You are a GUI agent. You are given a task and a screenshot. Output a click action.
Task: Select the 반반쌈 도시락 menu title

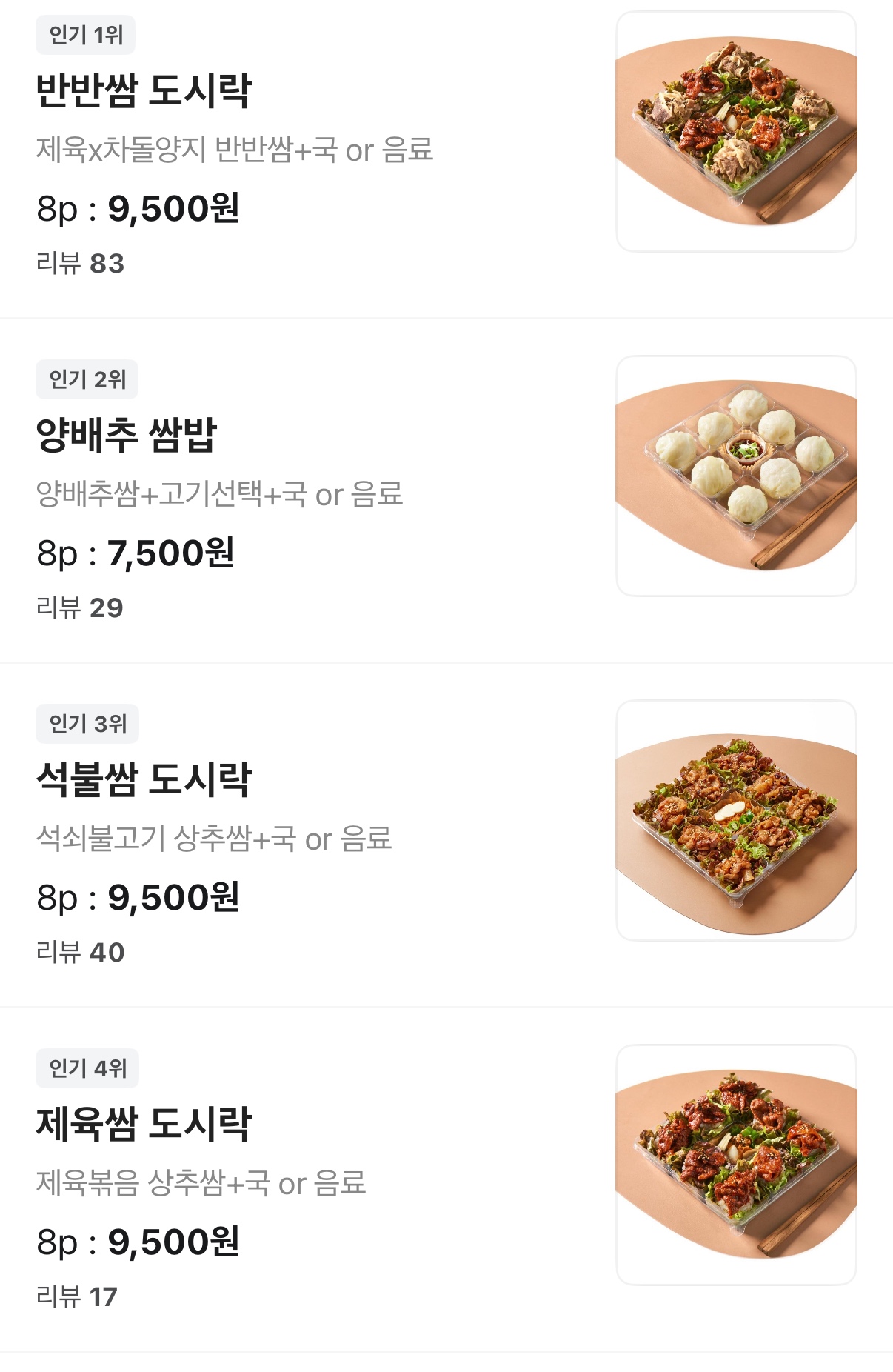pyautogui.click(x=144, y=90)
